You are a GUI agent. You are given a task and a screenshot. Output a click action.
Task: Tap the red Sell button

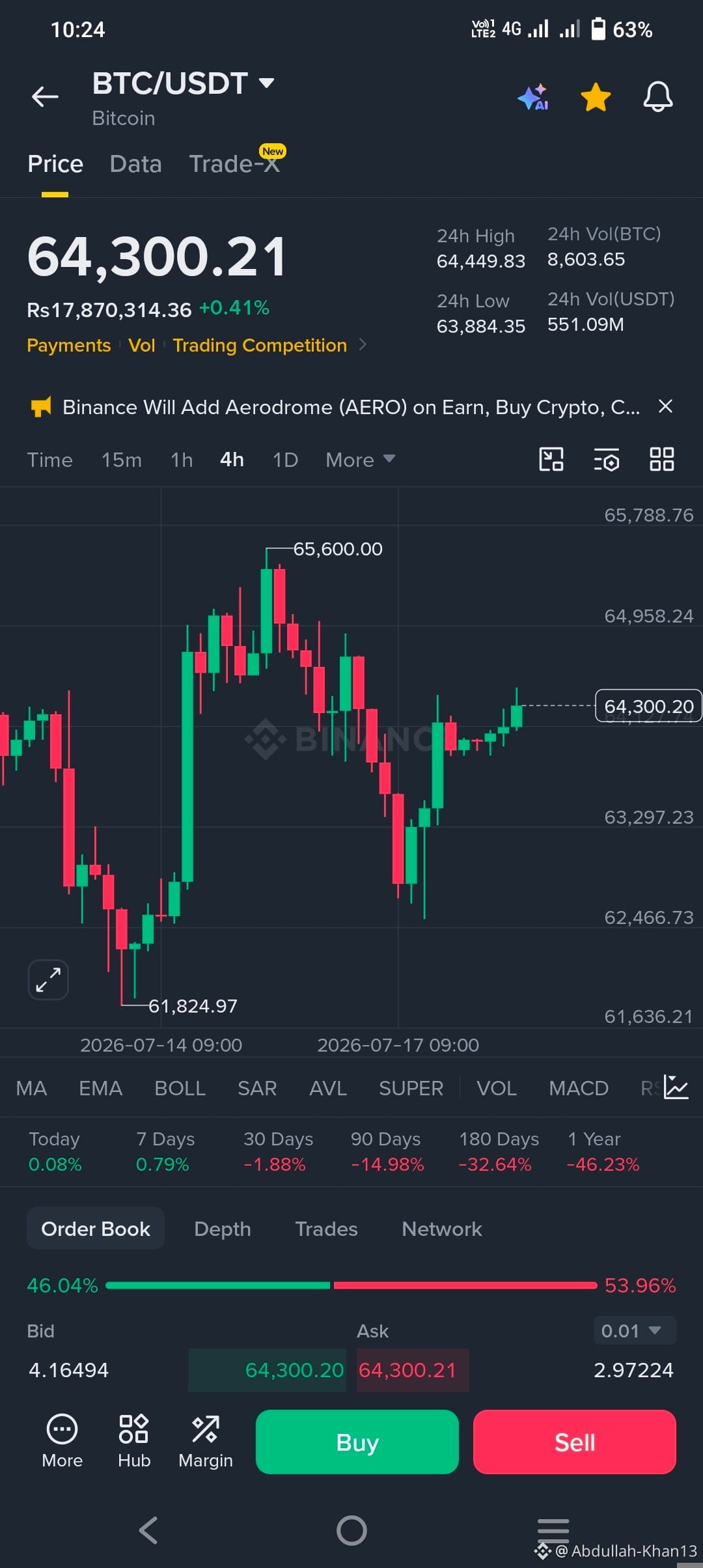(575, 1442)
